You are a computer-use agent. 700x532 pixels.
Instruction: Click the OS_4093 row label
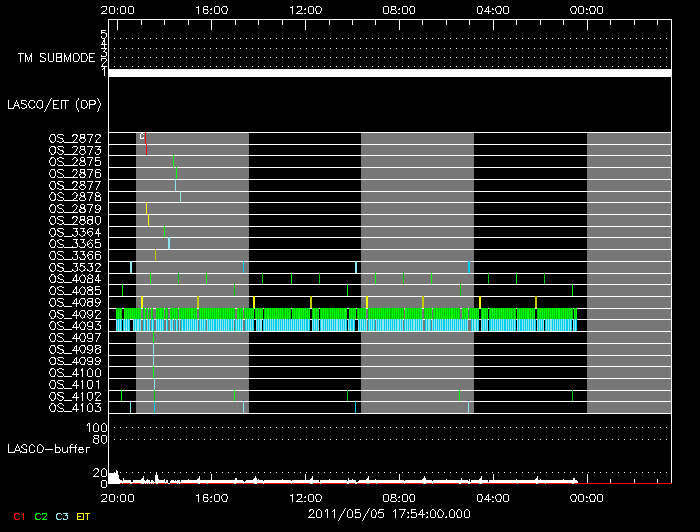[x=75, y=326]
